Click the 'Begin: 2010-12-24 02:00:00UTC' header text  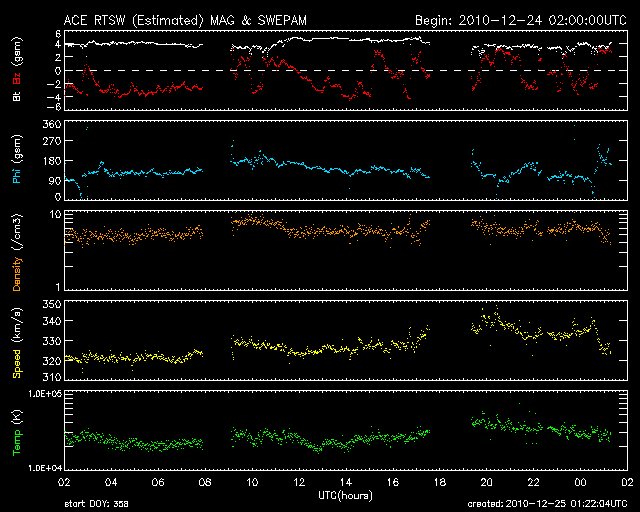[521, 20]
